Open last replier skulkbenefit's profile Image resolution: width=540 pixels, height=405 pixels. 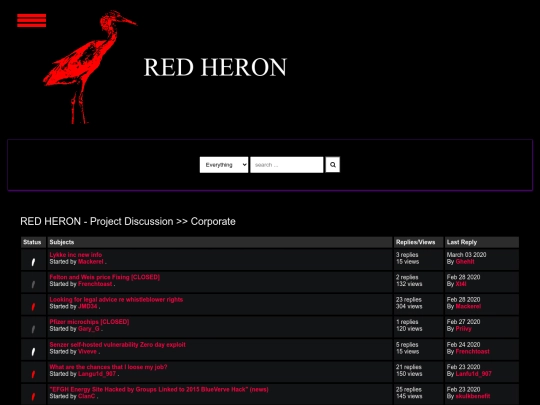pyautogui.click(x=473, y=396)
